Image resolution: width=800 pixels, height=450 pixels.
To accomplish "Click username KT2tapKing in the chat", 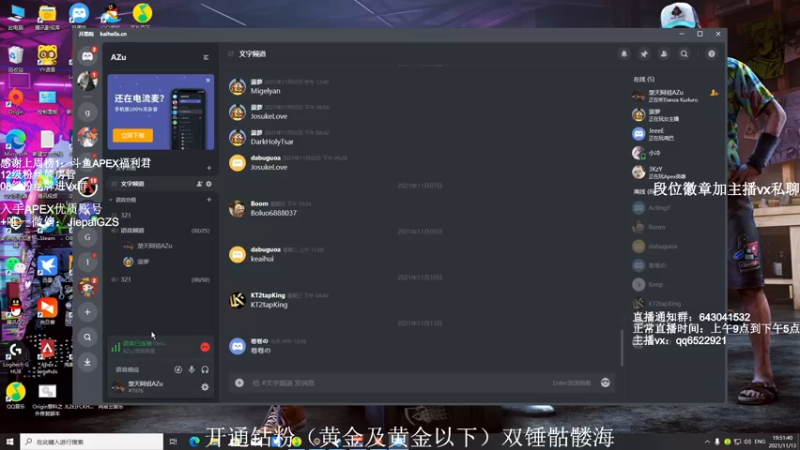I will pos(268,295).
